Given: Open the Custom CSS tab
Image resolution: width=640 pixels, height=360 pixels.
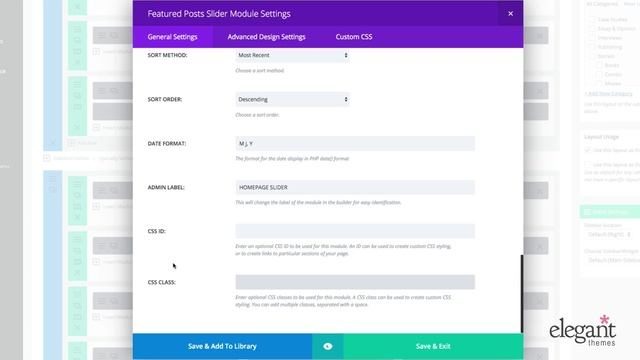Looking at the screenshot, I should point(353,37).
